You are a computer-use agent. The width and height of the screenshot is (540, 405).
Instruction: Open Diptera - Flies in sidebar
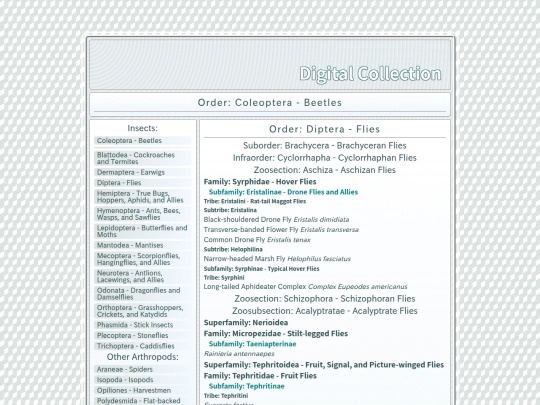click(143, 183)
